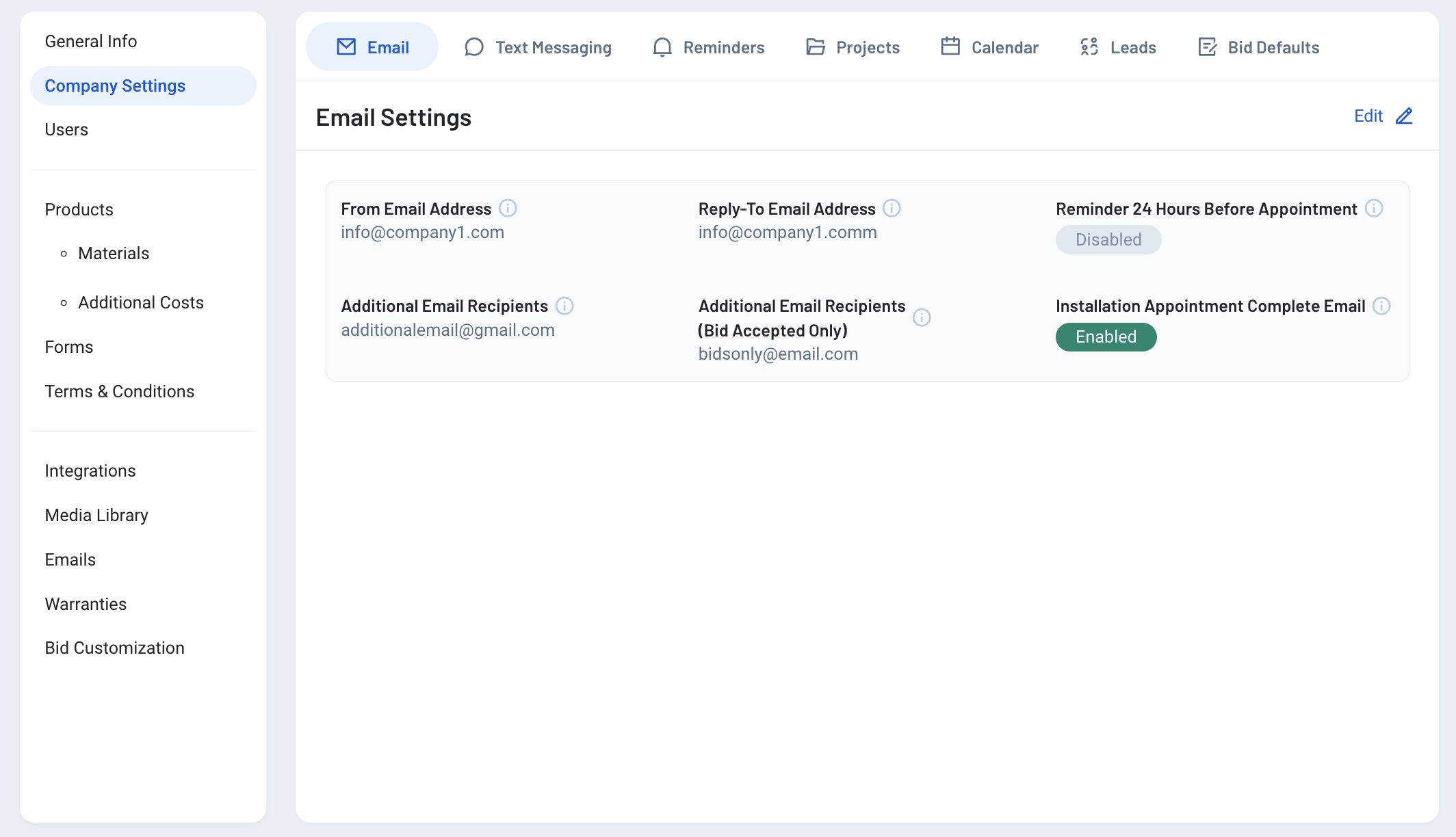Switch to the Reminders tab
Image resolution: width=1456 pixels, height=837 pixels.
click(x=708, y=47)
